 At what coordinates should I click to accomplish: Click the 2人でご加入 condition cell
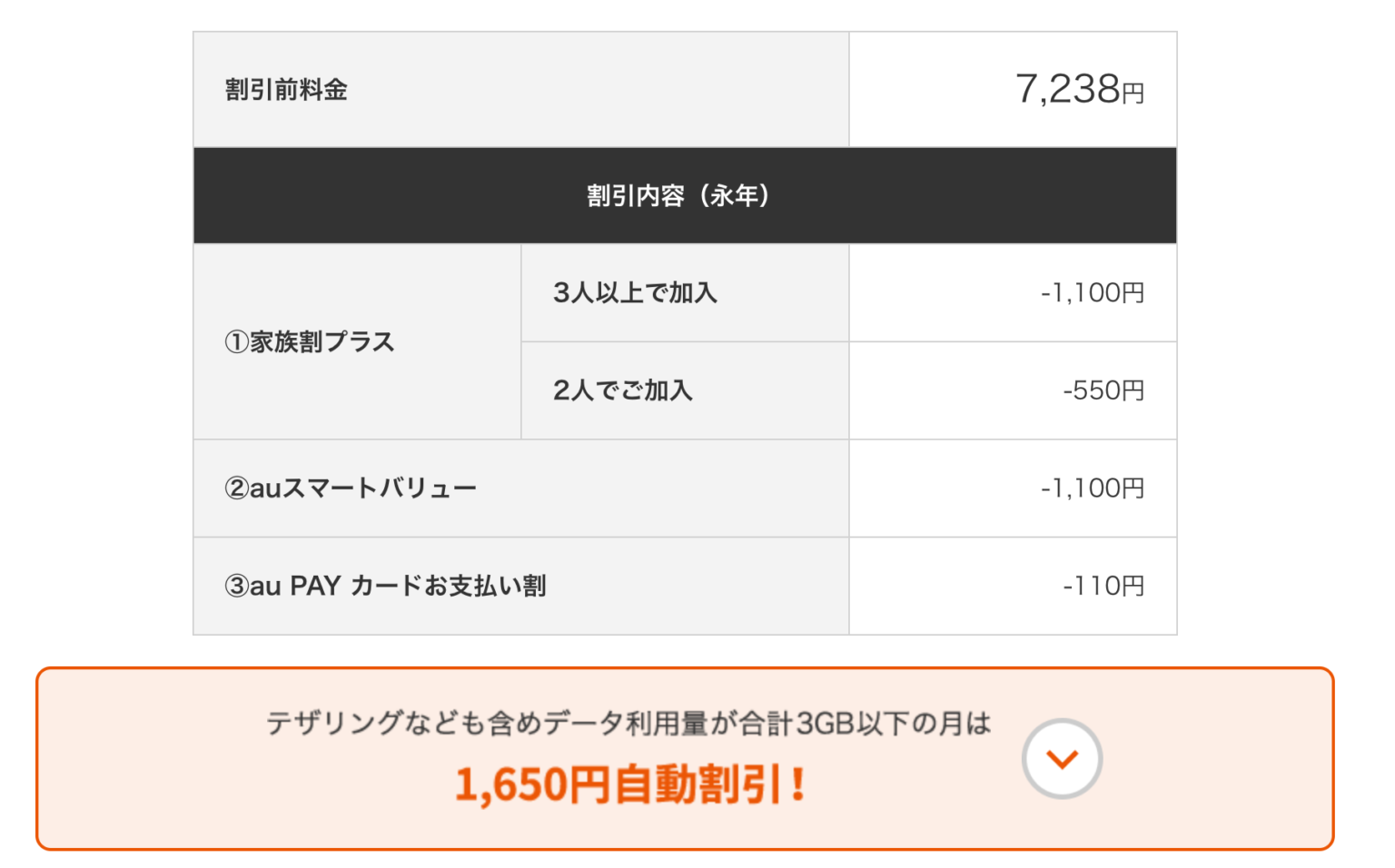coord(618,390)
